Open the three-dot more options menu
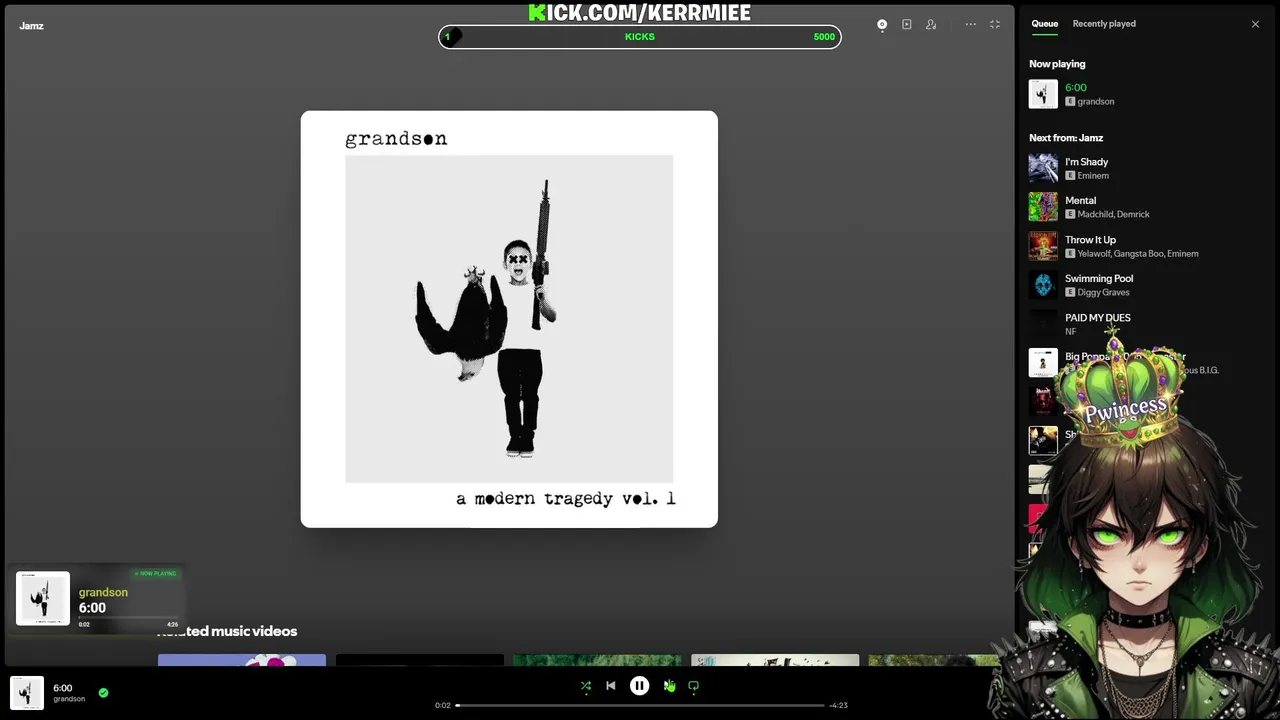 click(x=970, y=24)
